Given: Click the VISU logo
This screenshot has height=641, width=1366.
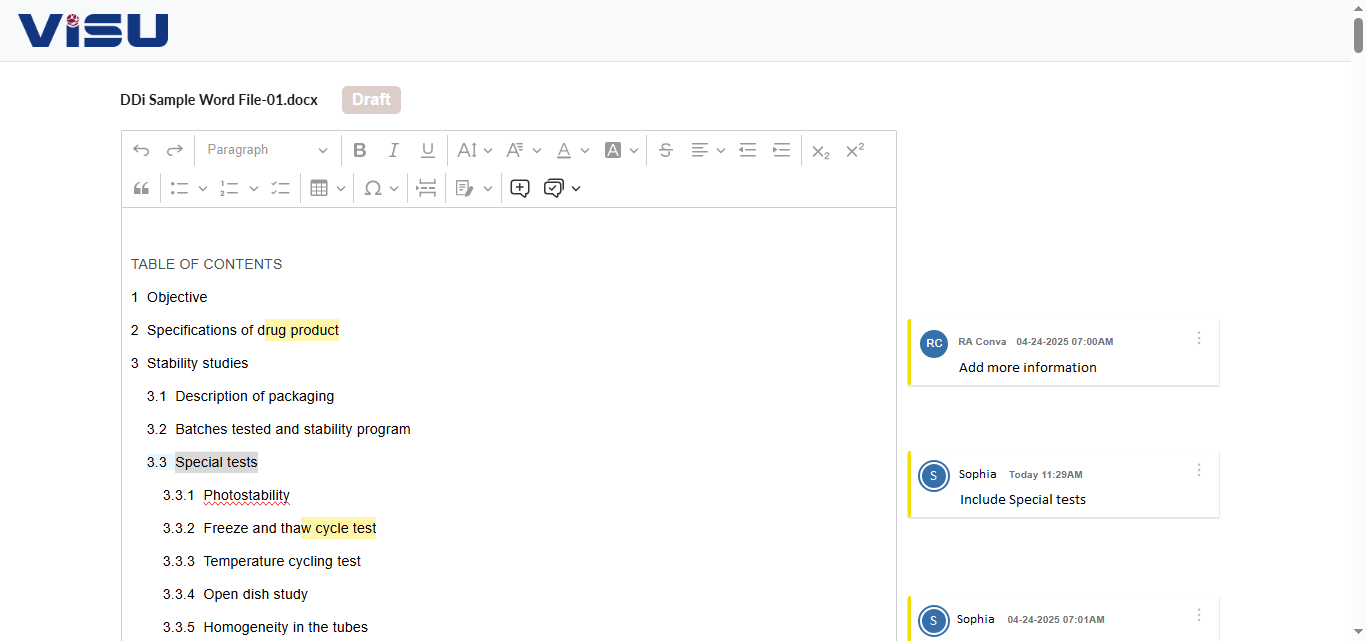Looking at the screenshot, I should tap(93, 31).
